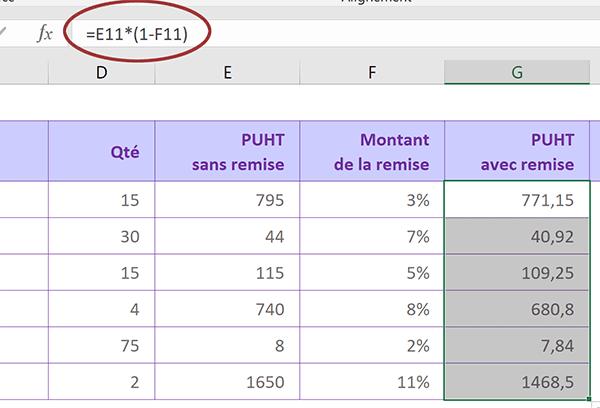Image resolution: width=600 pixels, height=408 pixels.
Task: Select the cell showing 771,15
Action: pyautogui.click(x=517, y=199)
